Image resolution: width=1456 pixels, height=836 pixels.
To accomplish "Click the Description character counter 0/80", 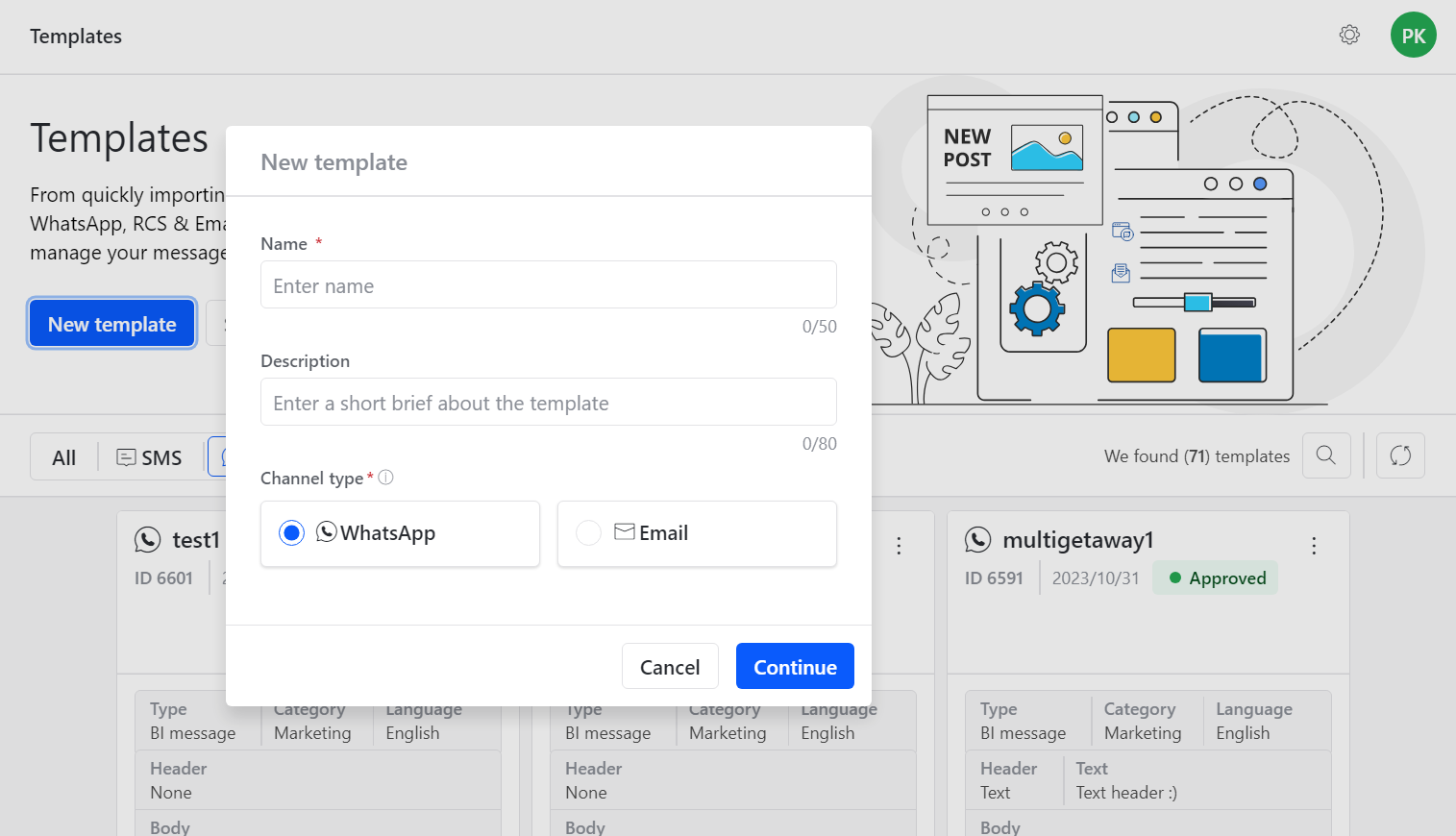I will click(x=819, y=444).
